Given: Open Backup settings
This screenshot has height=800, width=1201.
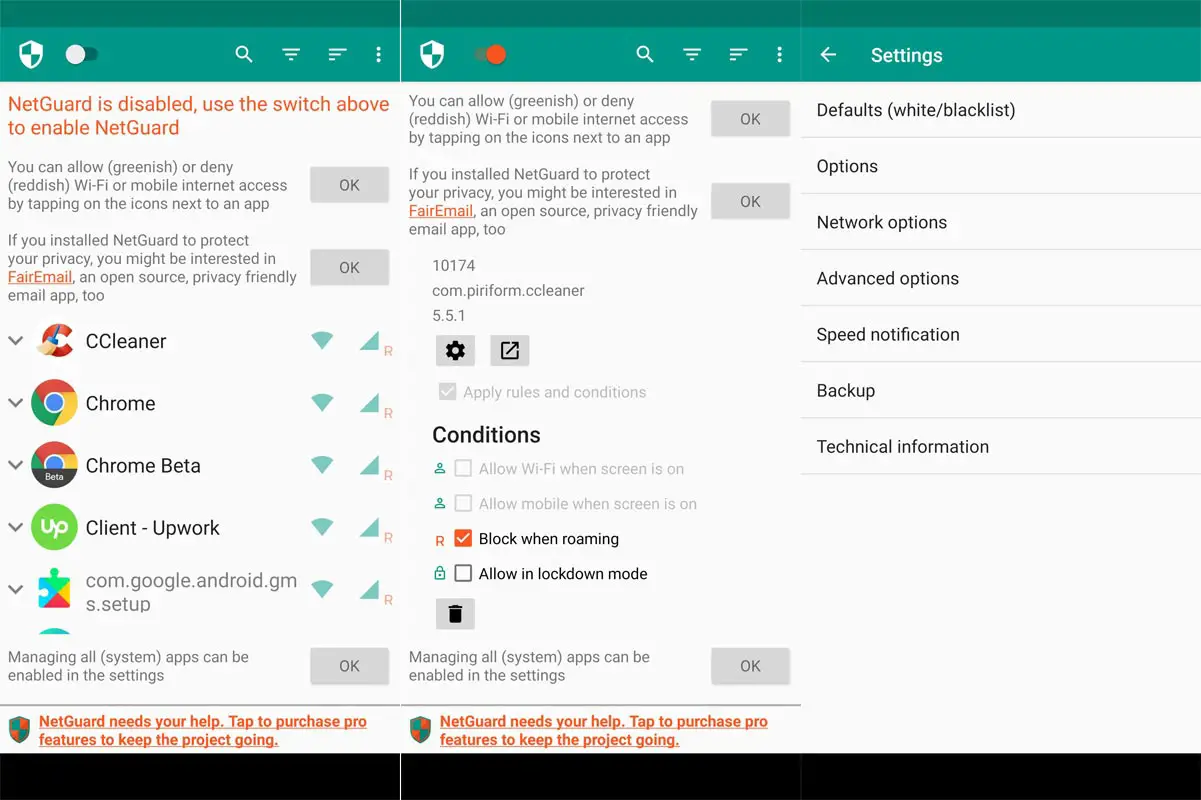Looking at the screenshot, I should click(1001, 390).
